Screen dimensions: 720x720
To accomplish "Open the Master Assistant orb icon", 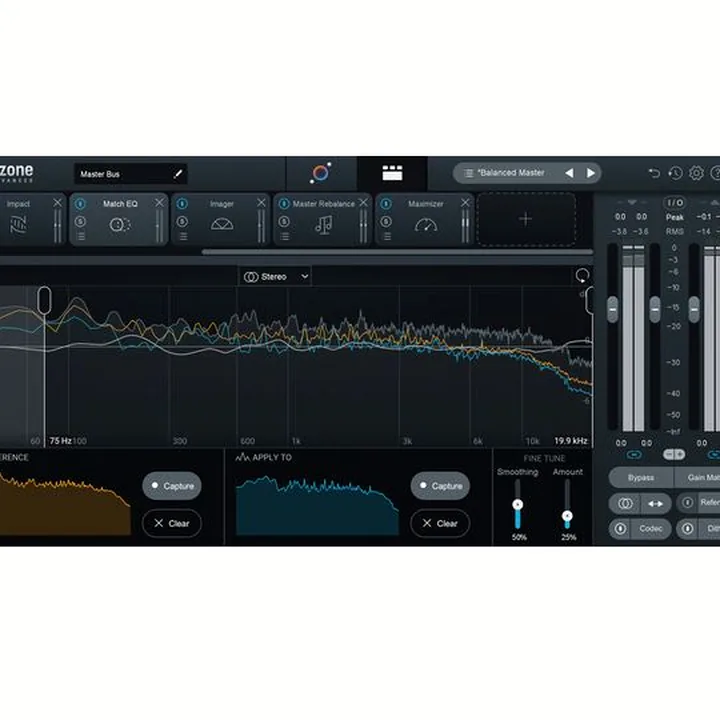I will [x=321, y=173].
